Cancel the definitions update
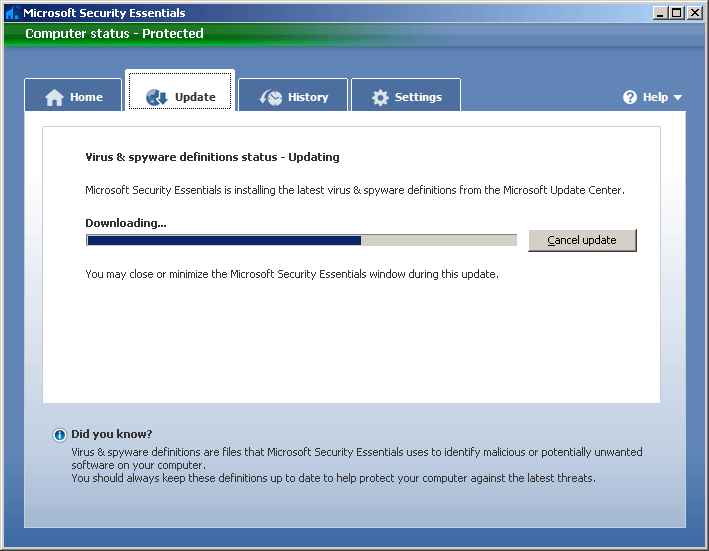Viewport: 709px width, 551px height. 582,240
